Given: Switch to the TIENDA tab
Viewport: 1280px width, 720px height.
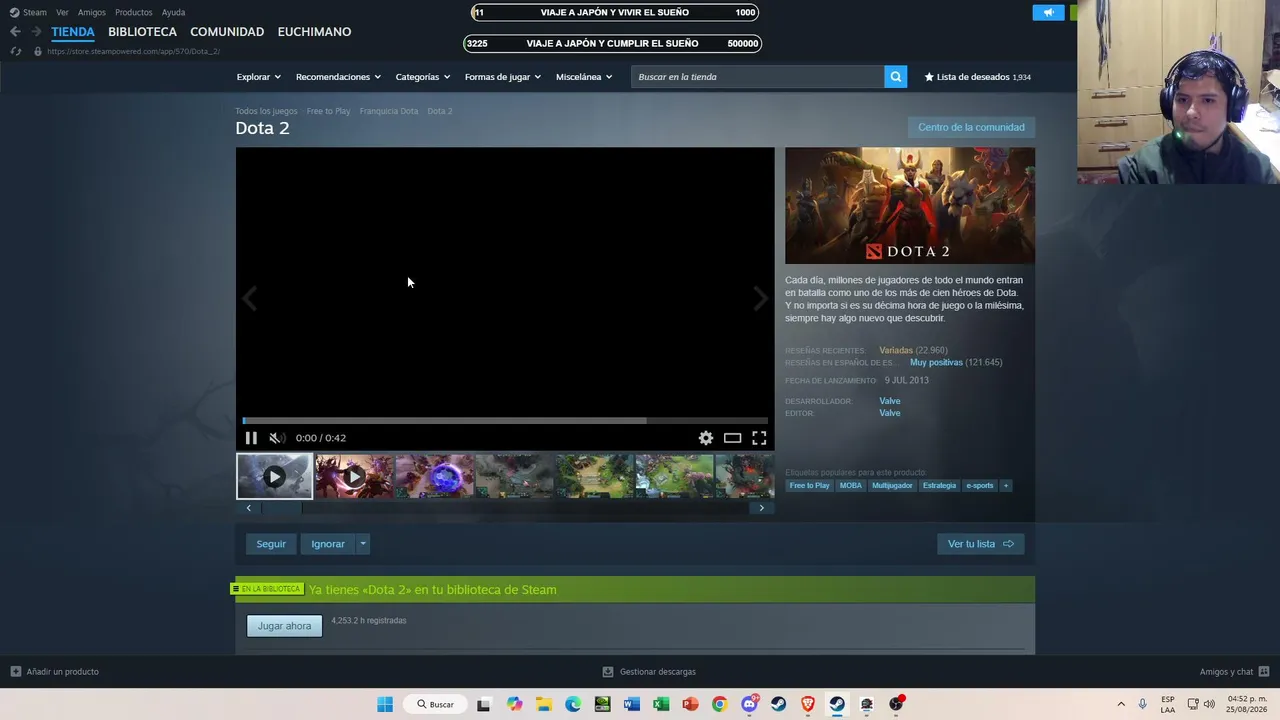Looking at the screenshot, I should (x=73, y=32).
